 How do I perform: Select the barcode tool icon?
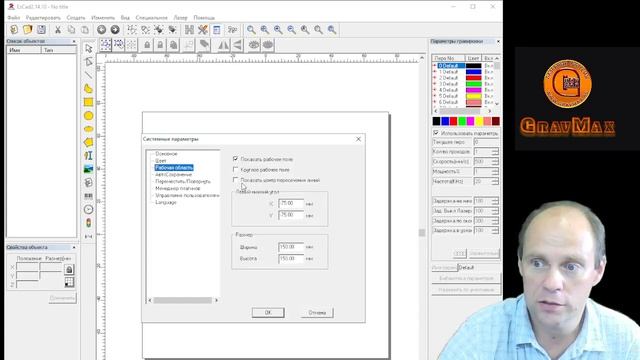(89, 196)
